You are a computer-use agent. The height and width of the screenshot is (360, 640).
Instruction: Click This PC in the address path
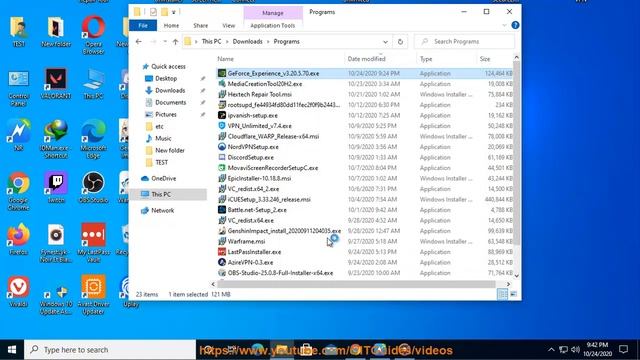click(x=211, y=42)
